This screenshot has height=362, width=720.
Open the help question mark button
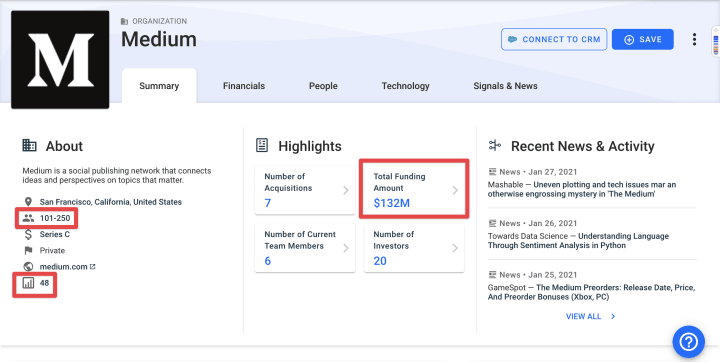click(688, 341)
